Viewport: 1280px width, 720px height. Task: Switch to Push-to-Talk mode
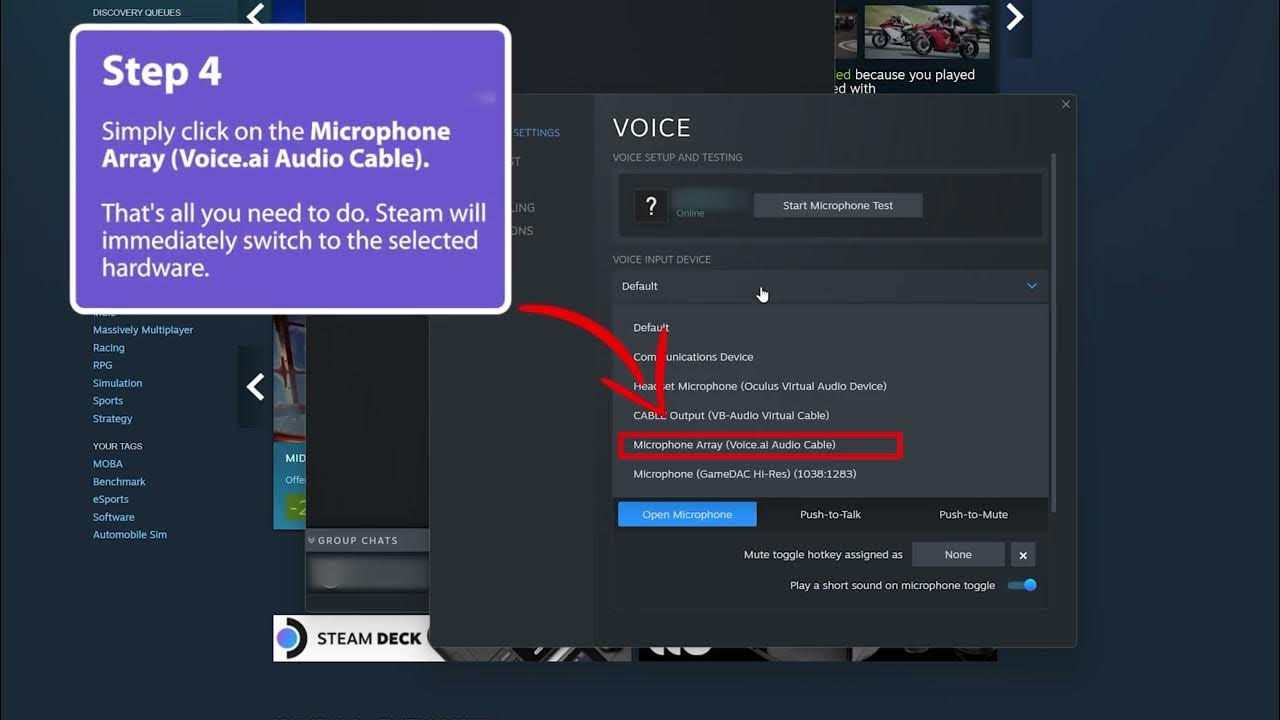coord(830,514)
